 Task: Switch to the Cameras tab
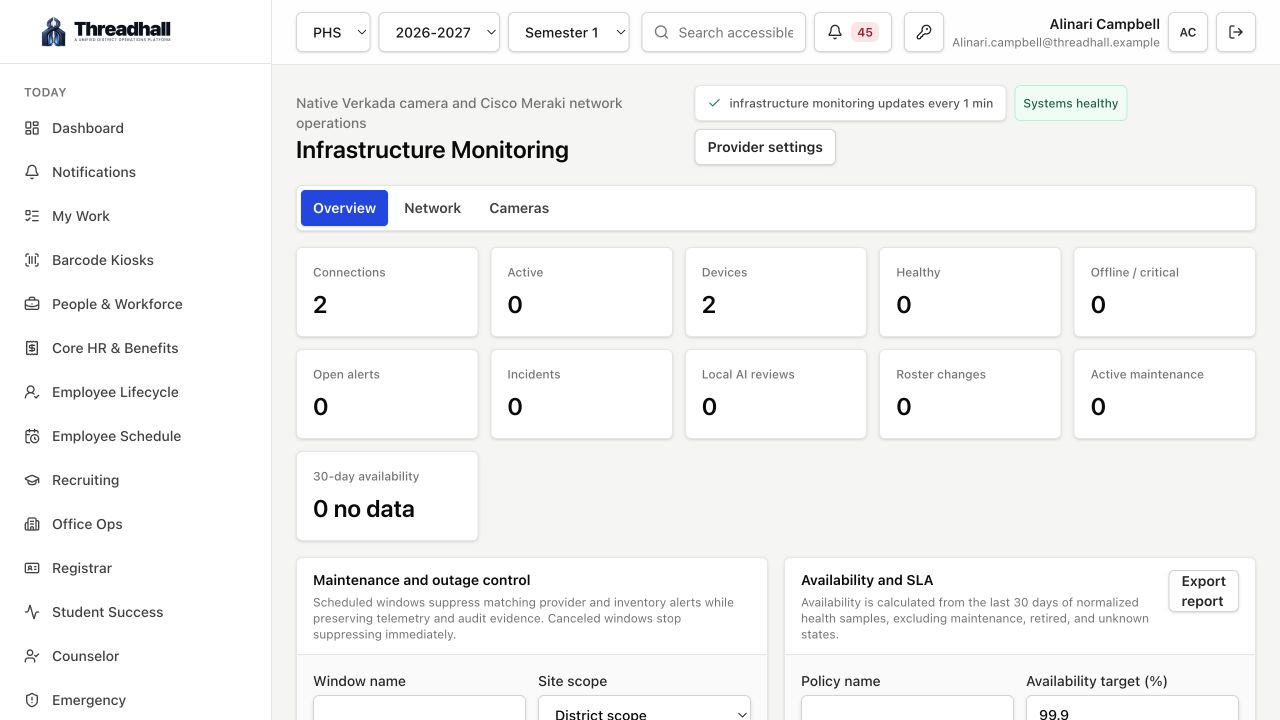(519, 208)
